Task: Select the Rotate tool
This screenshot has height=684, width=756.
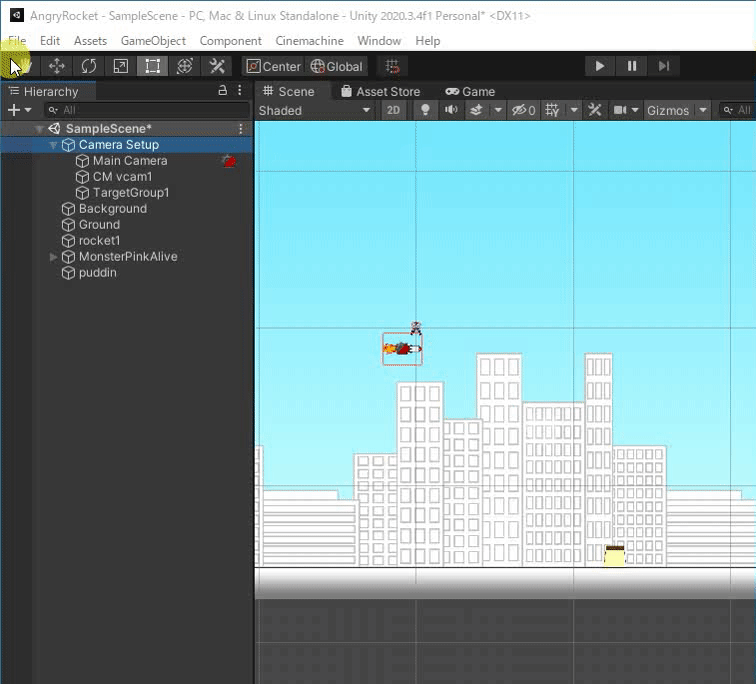Action: pos(88,66)
